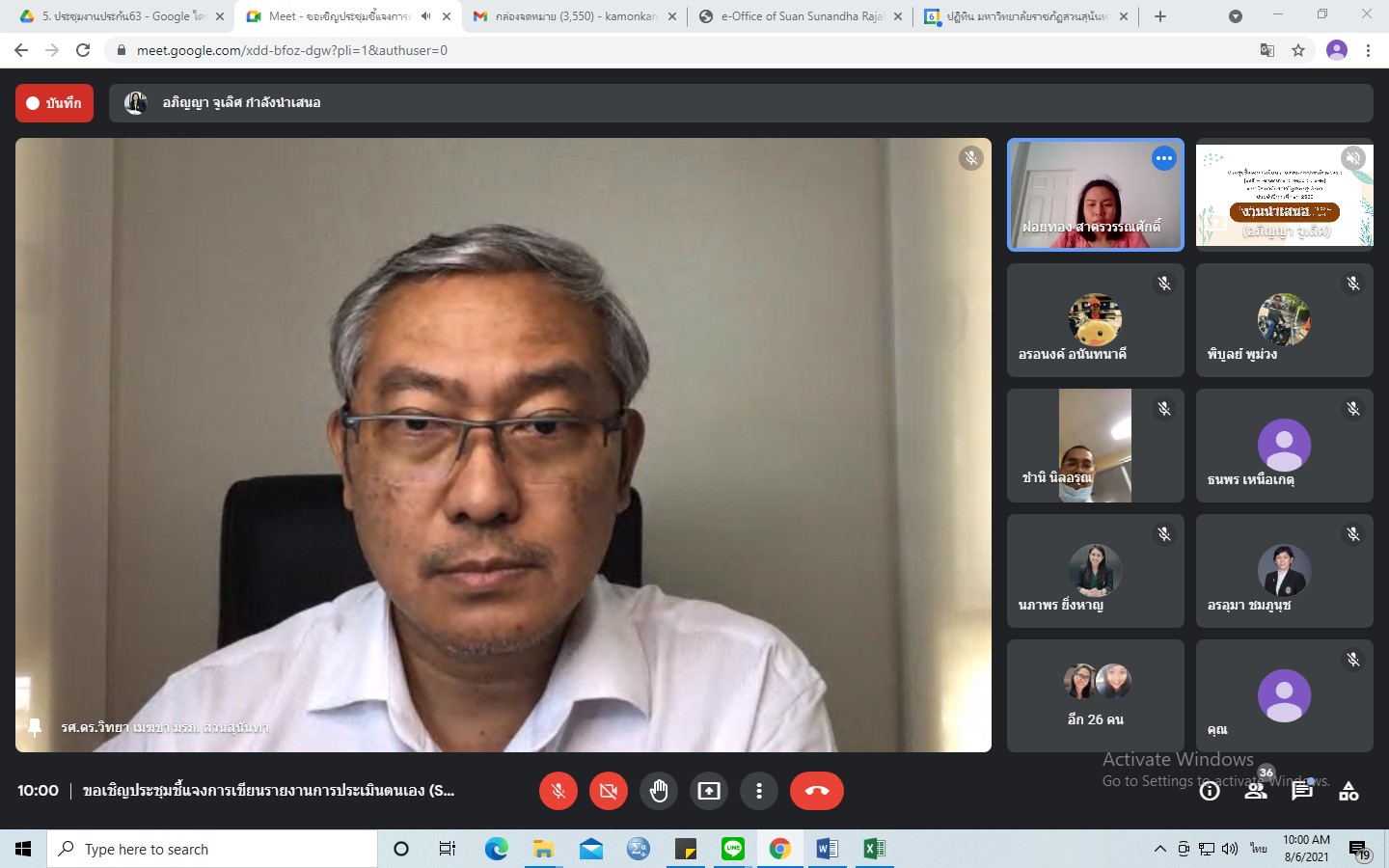Switch to the Gmail inbox tab

pyautogui.click(x=574, y=16)
